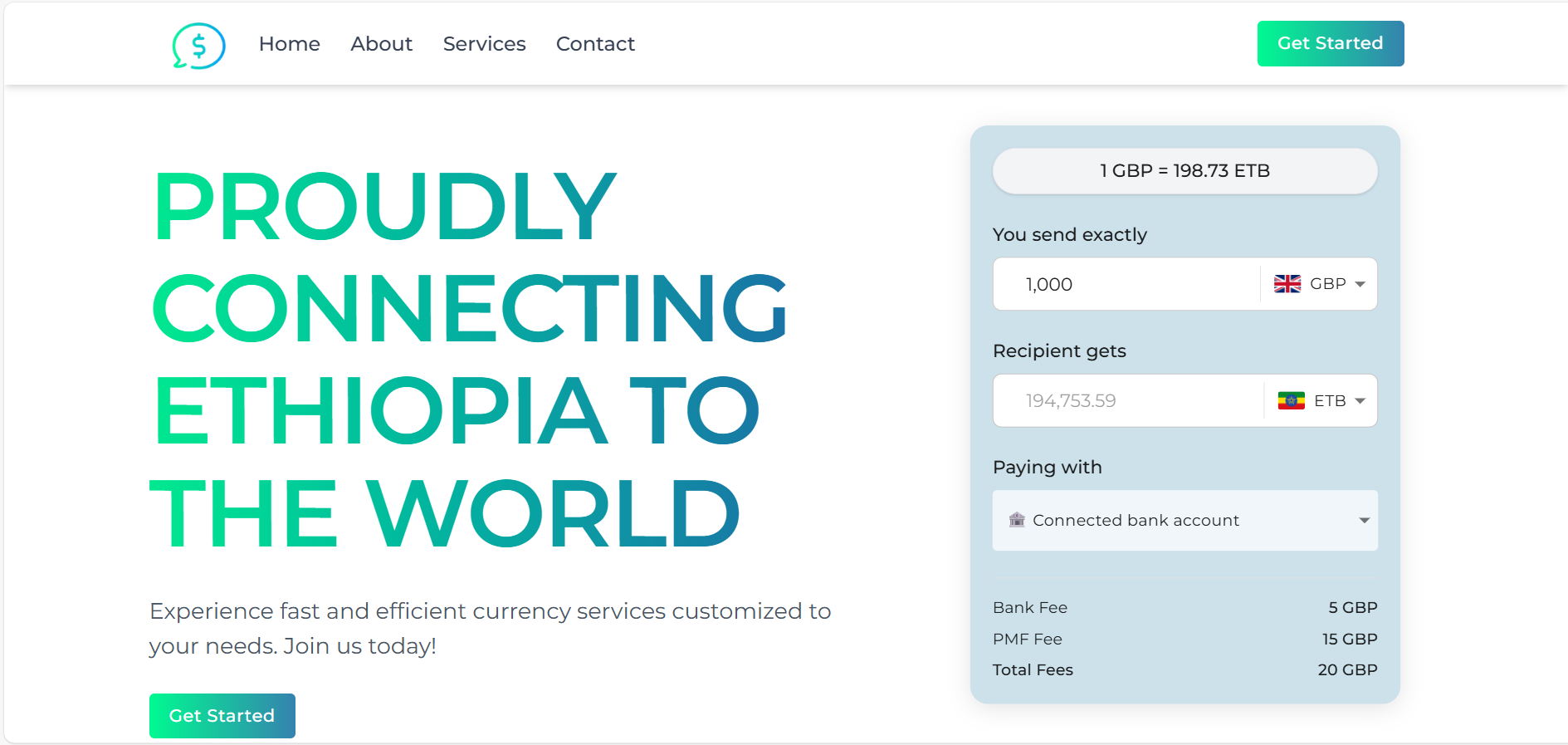Navigate to the Services page
The height and width of the screenshot is (745, 1568).
(x=484, y=44)
